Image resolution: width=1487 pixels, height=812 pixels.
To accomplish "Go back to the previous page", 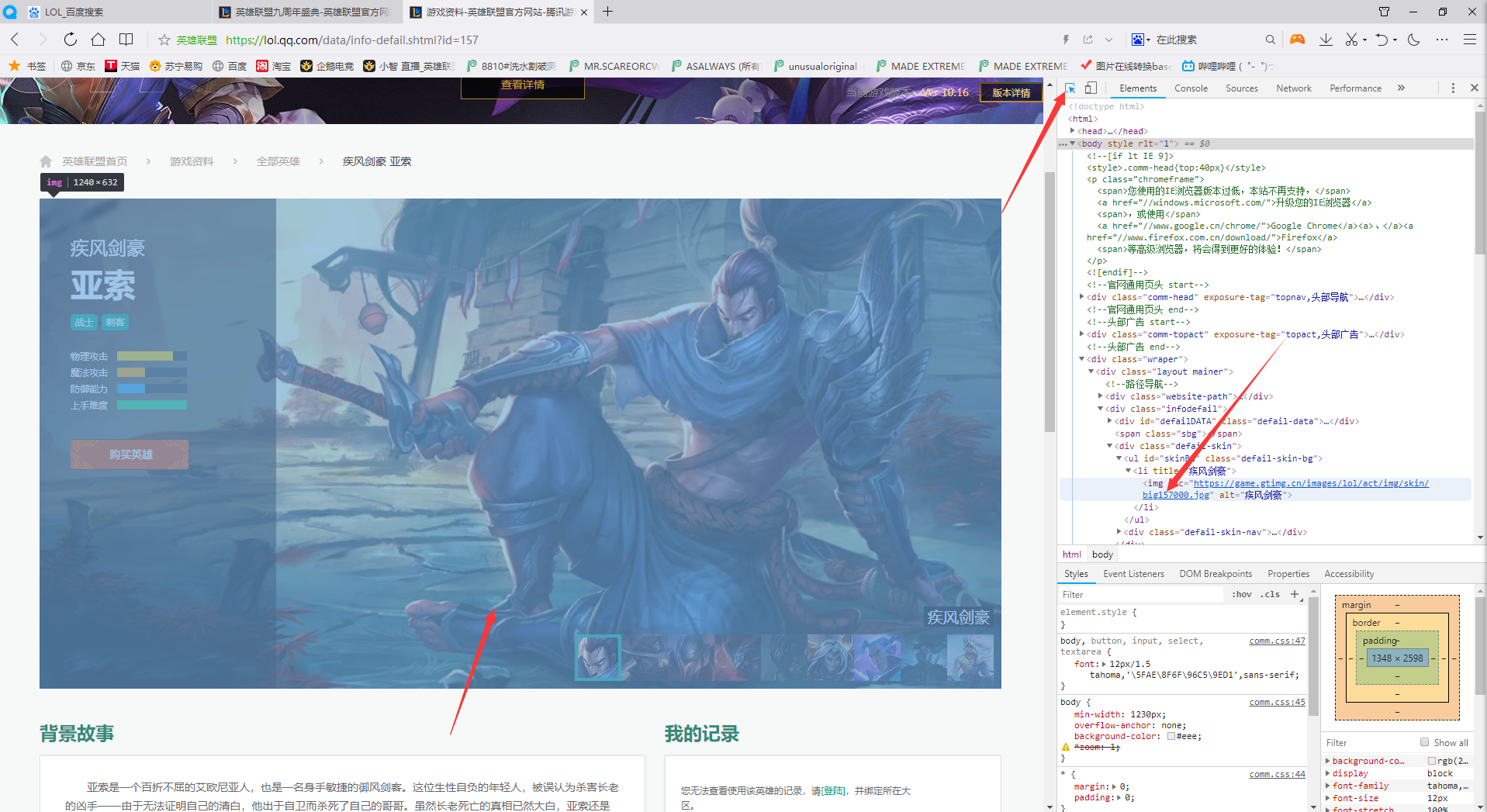I will [x=15, y=40].
